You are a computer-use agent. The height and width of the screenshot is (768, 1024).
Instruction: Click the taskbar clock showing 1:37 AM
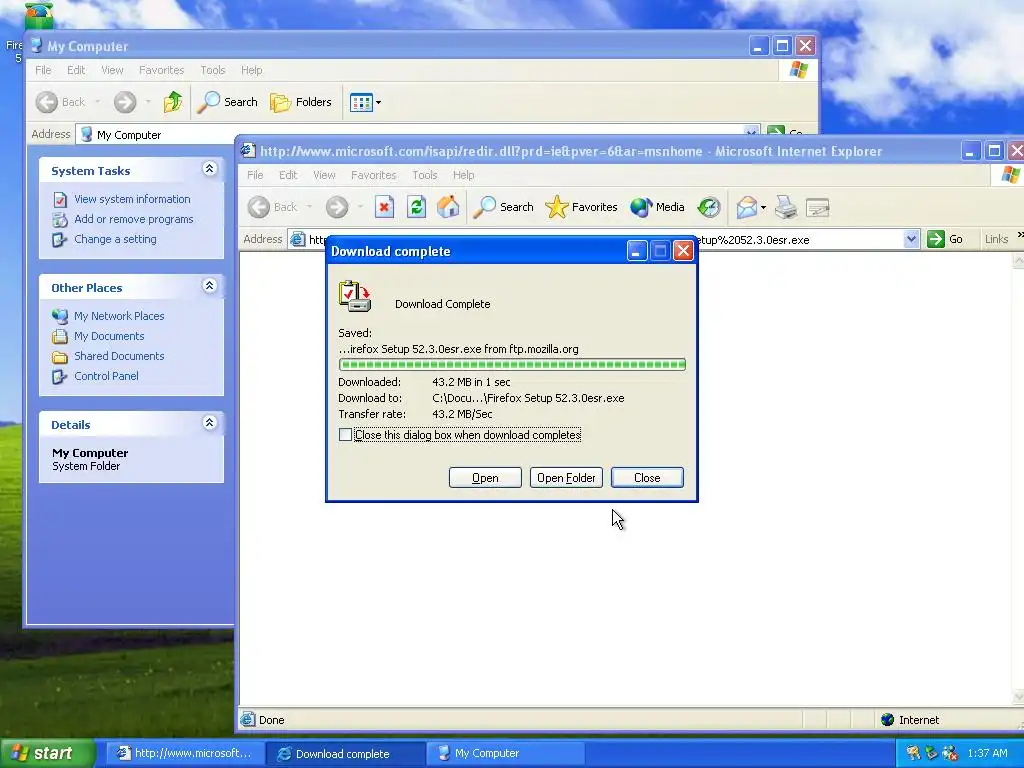click(x=987, y=753)
